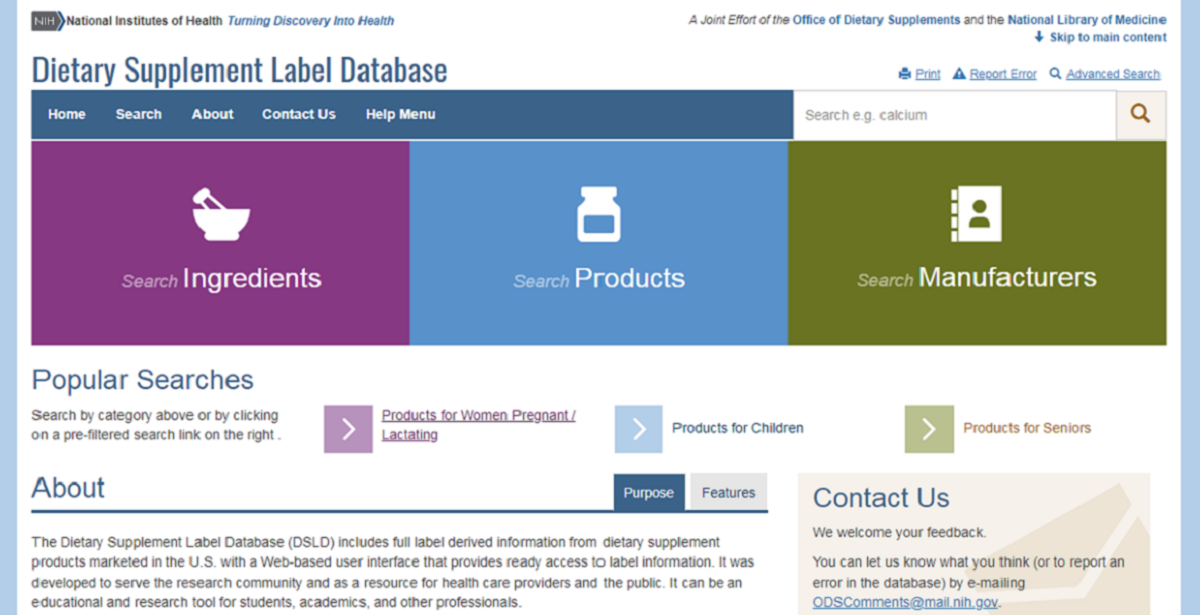This screenshot has width=1200, height=615.
Task: Click the green chevron for Products for Seniors
Action: coord(929,429)
